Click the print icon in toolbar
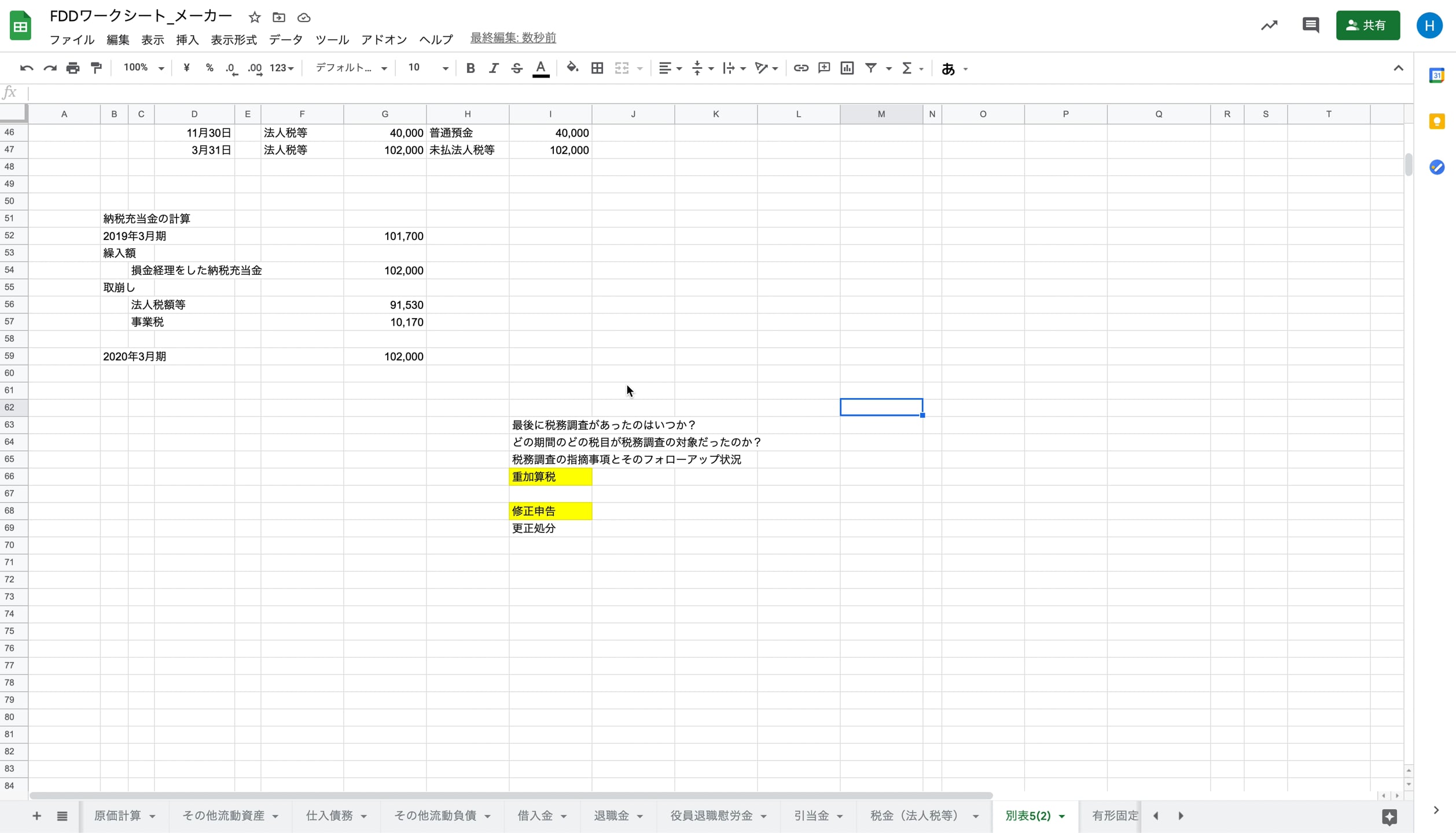 point(73,68)
